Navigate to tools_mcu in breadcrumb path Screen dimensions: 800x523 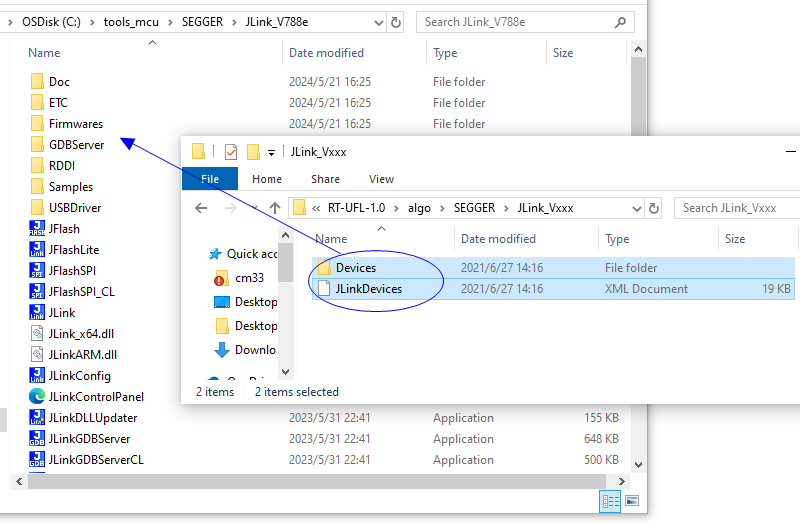(131, 22)
